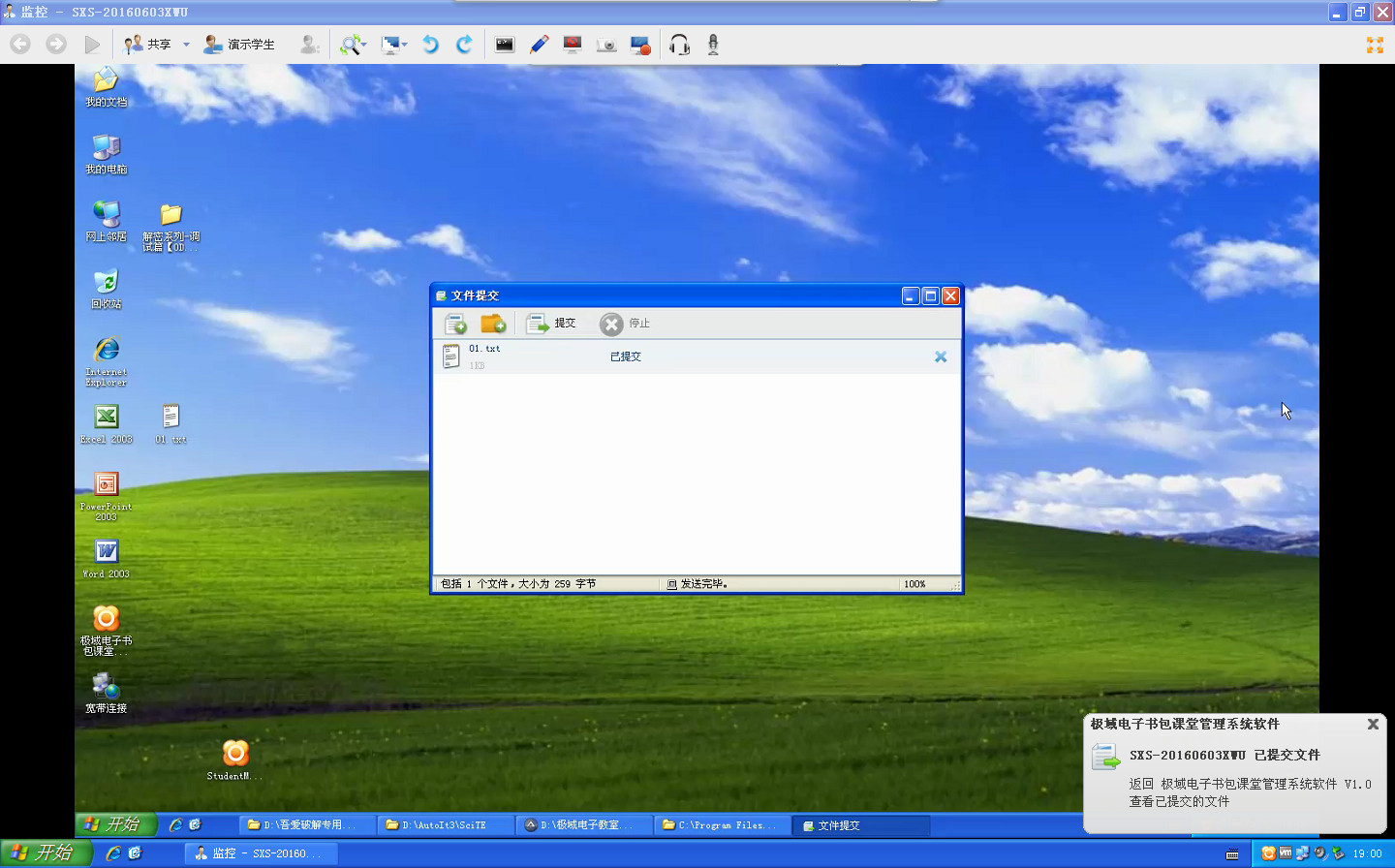Click the 演示学生 button in toolbar
Image resolution: width=1395 pixels, height=868 pixels.
[x=239, y=45]
